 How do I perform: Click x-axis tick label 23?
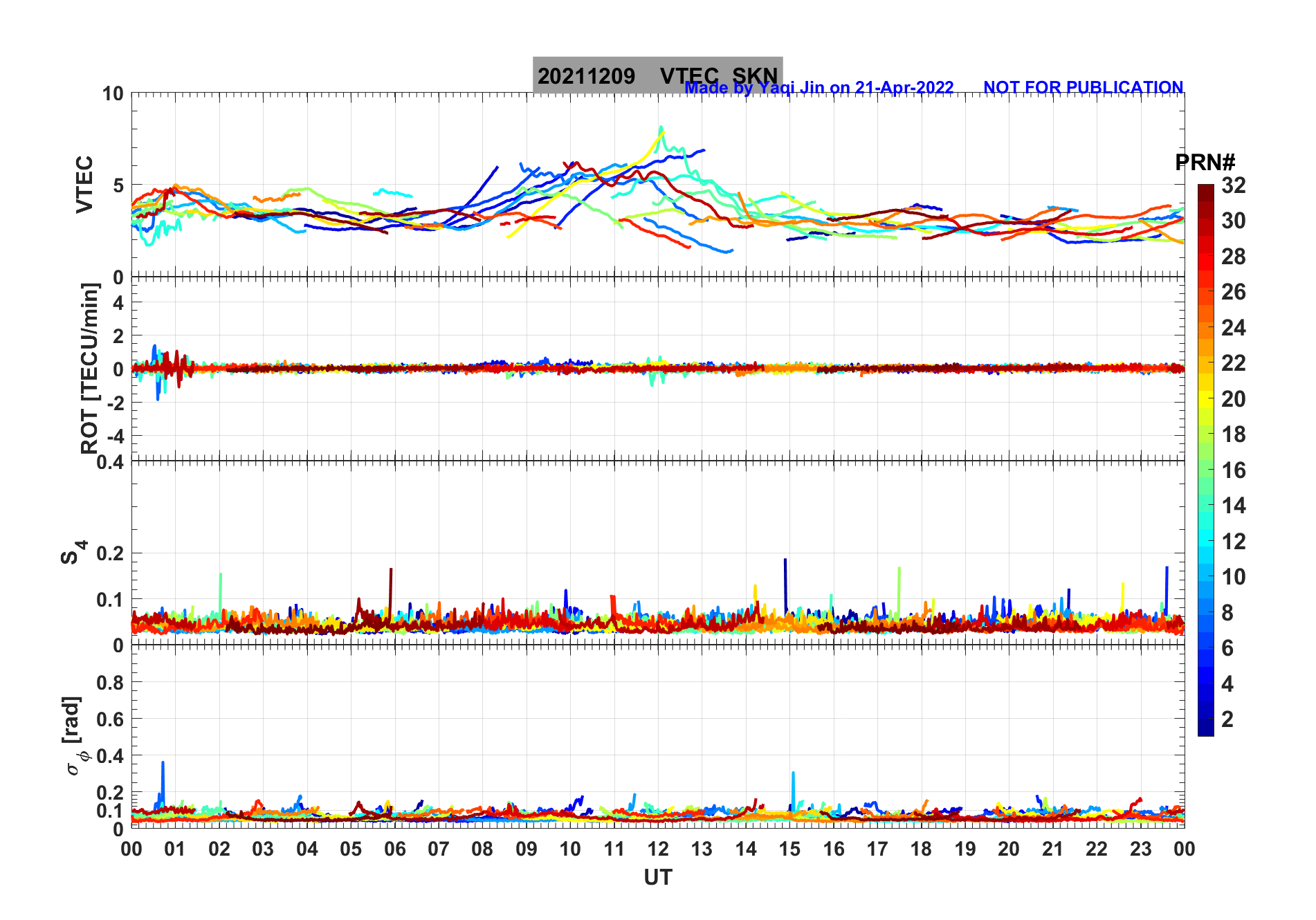click(x=1140, y=849)
